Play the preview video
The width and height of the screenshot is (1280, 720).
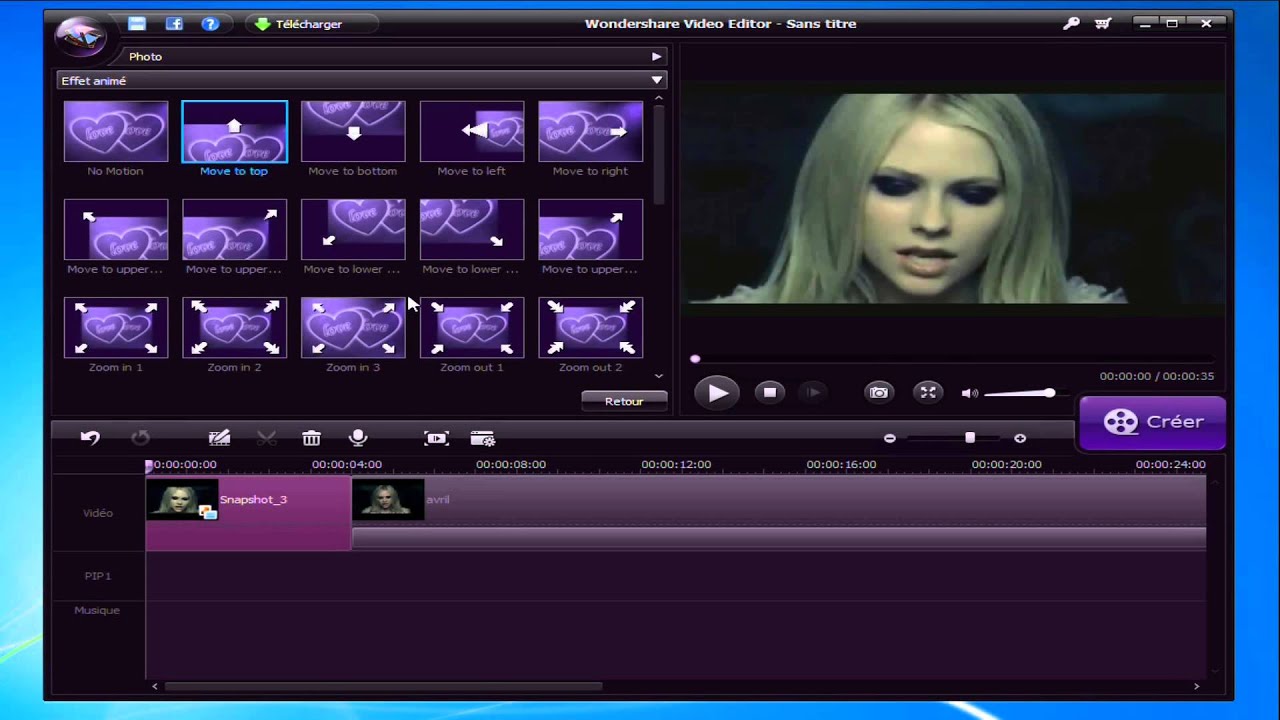(x=718, y=393)
